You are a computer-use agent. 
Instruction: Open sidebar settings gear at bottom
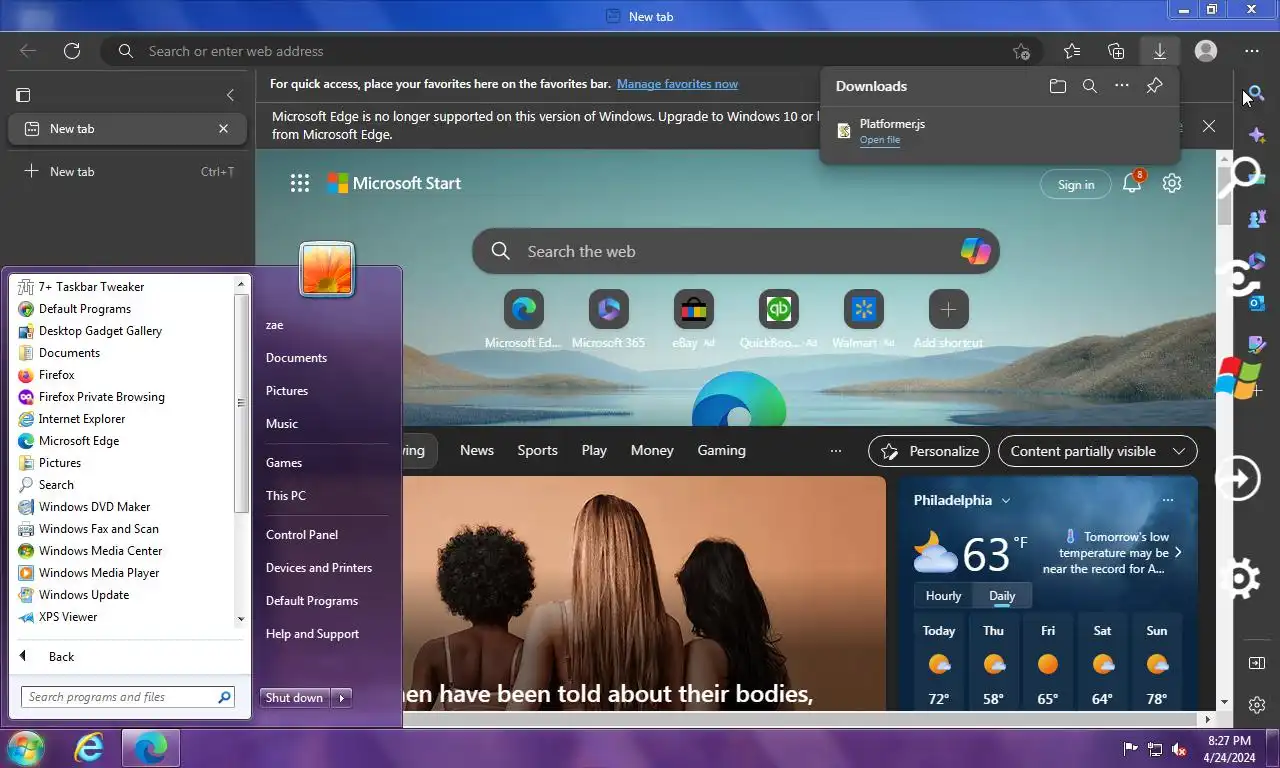1257,705
